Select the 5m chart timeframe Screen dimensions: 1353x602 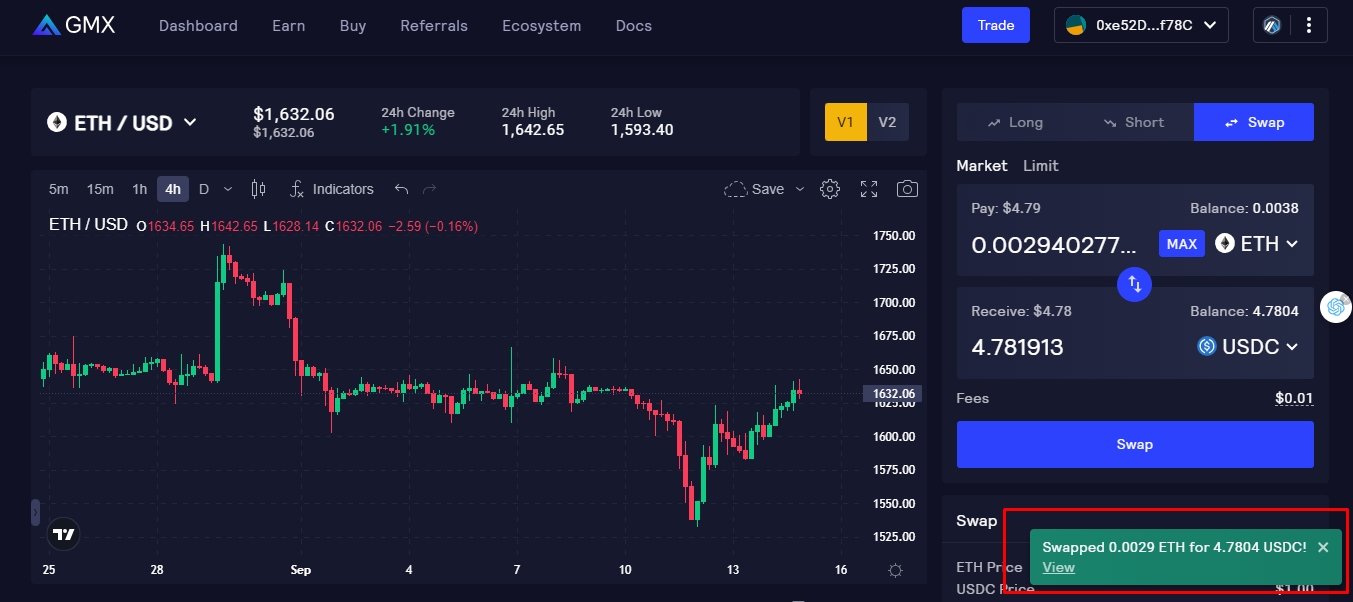[x=59, y=189]
